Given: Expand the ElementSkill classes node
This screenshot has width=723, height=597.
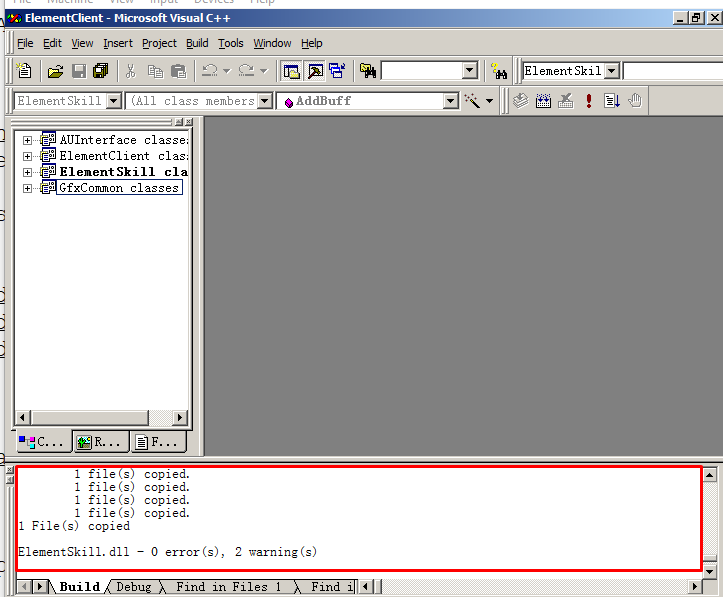Looking at the screenshot, I should coord(27,172).
